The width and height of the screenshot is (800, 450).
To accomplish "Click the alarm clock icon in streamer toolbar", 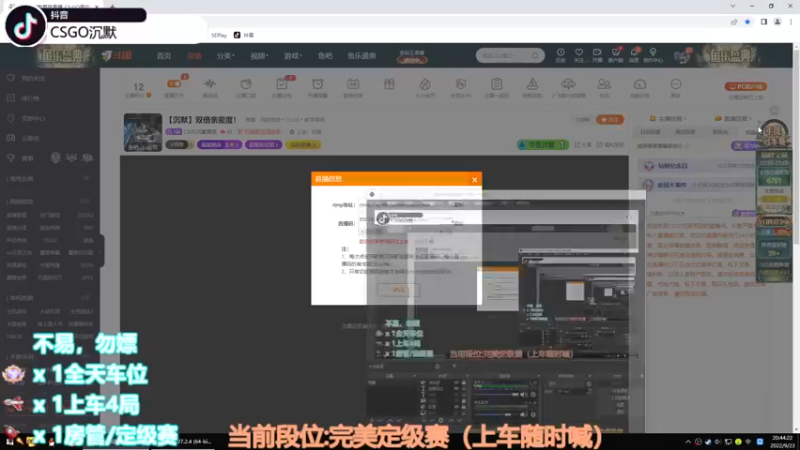I will tap(317, 84).
